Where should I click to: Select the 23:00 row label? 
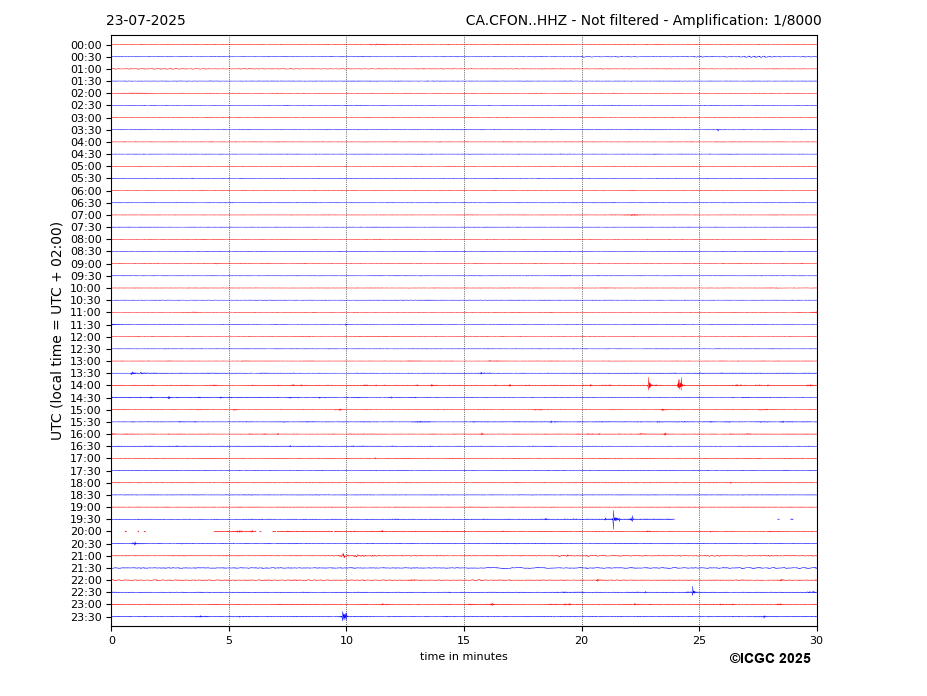pyautogui.click(x=86, y=605)
